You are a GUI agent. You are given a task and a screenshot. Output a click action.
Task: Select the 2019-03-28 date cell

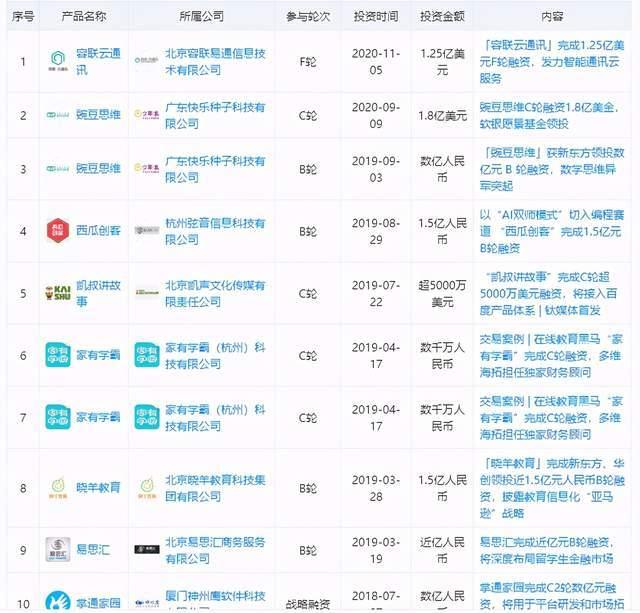pyautogui.click(x=376, y=488)
